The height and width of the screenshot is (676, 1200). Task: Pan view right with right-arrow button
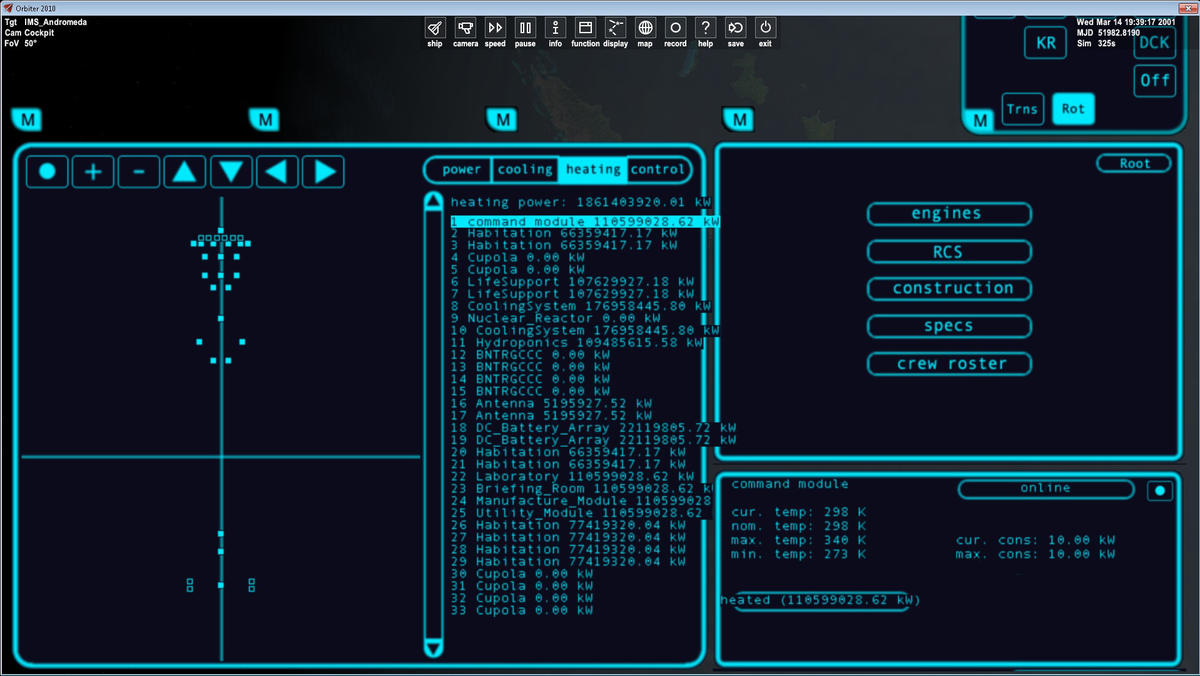pos(323,172)
